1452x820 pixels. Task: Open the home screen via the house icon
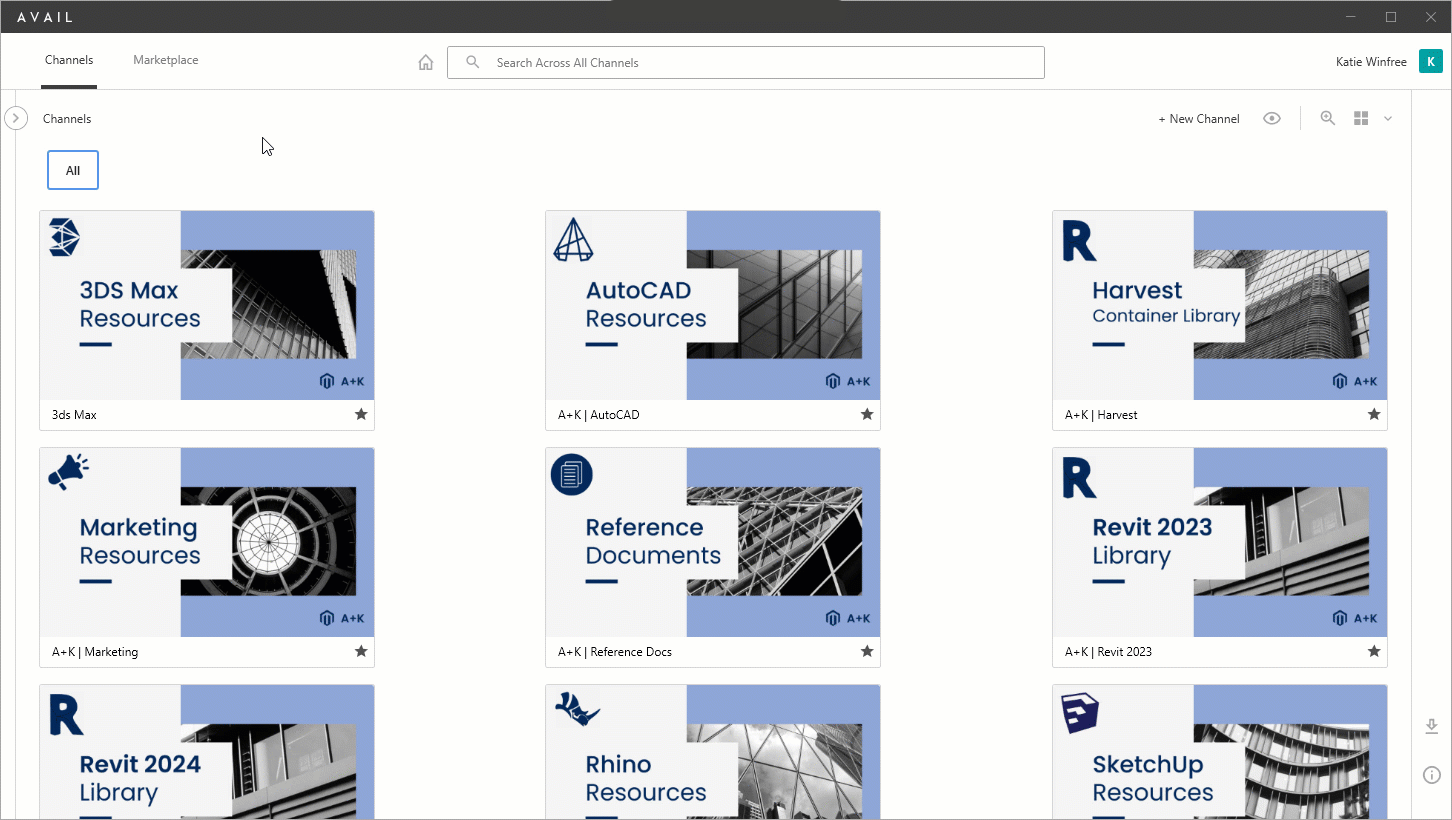(425, 61)
